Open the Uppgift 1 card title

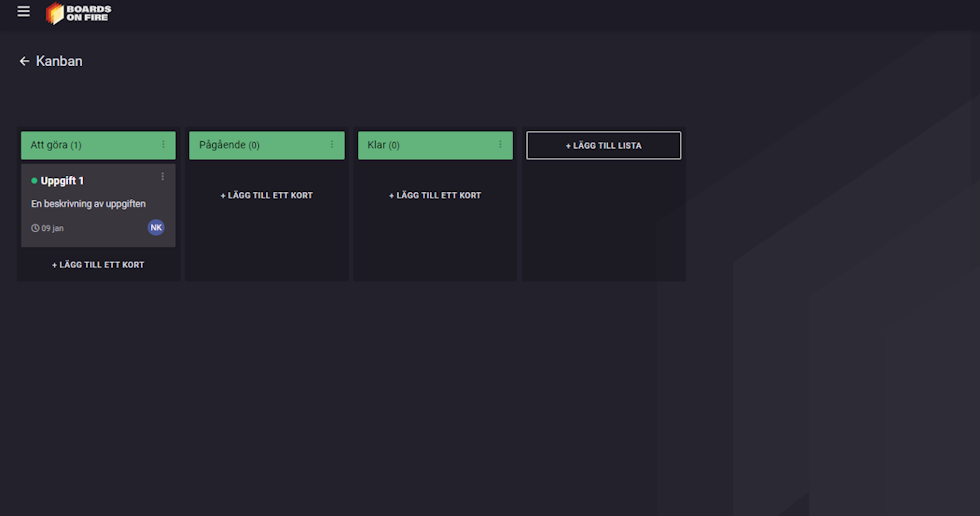(x=62, y=181)
